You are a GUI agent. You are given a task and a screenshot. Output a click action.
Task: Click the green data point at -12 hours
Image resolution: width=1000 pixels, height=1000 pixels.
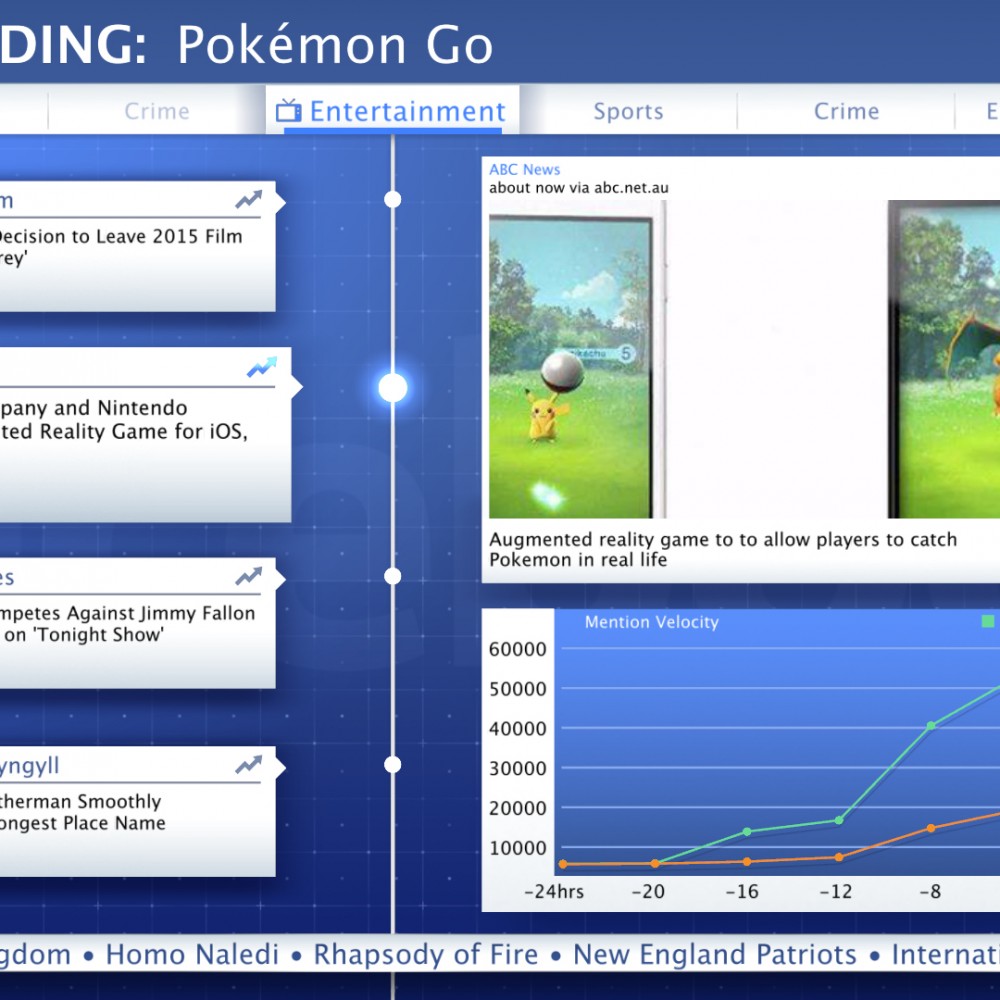(839, 820)
